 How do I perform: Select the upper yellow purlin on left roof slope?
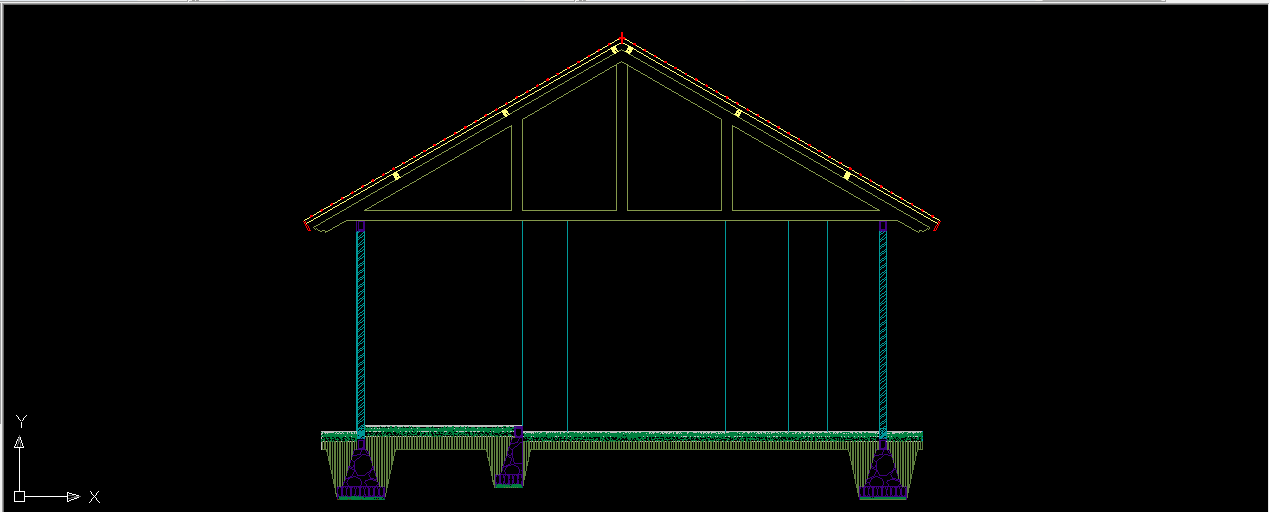[506, 113]
